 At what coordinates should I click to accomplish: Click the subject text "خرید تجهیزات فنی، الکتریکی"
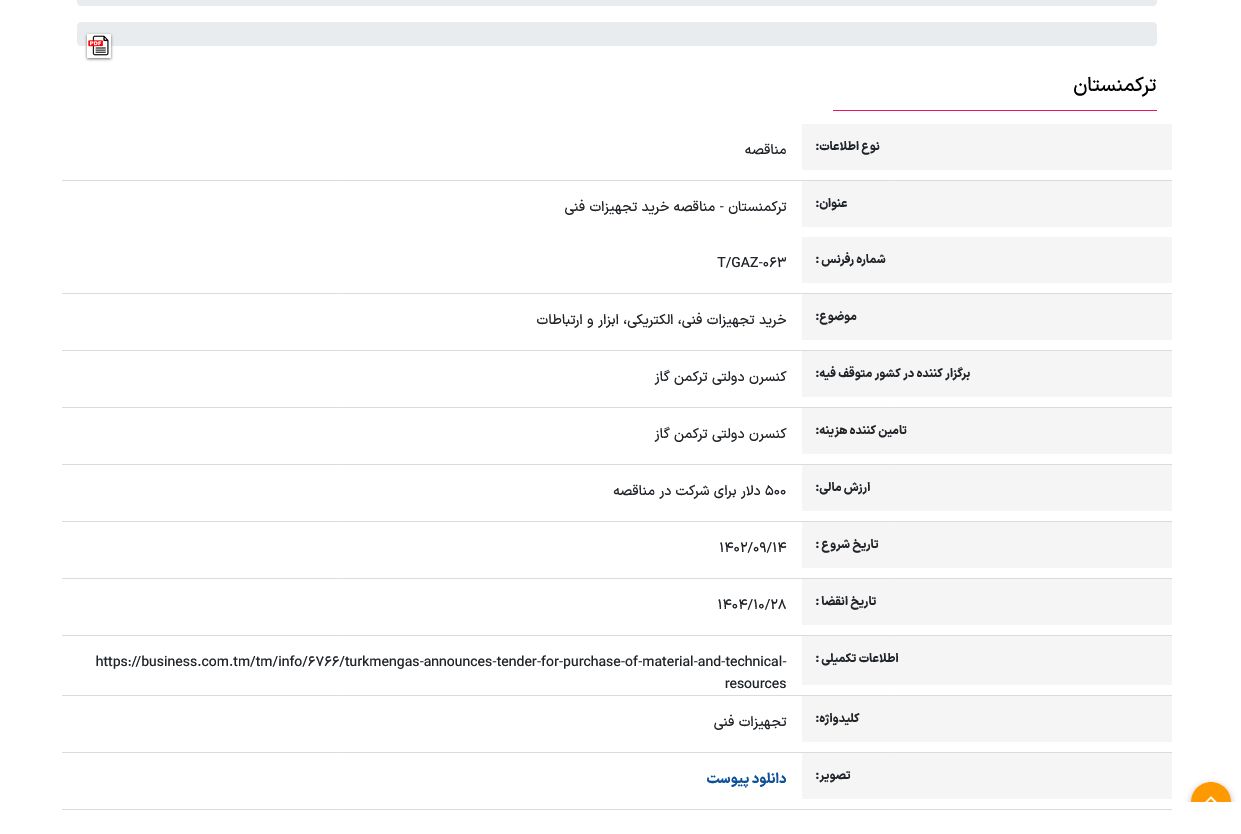[661, 320]
